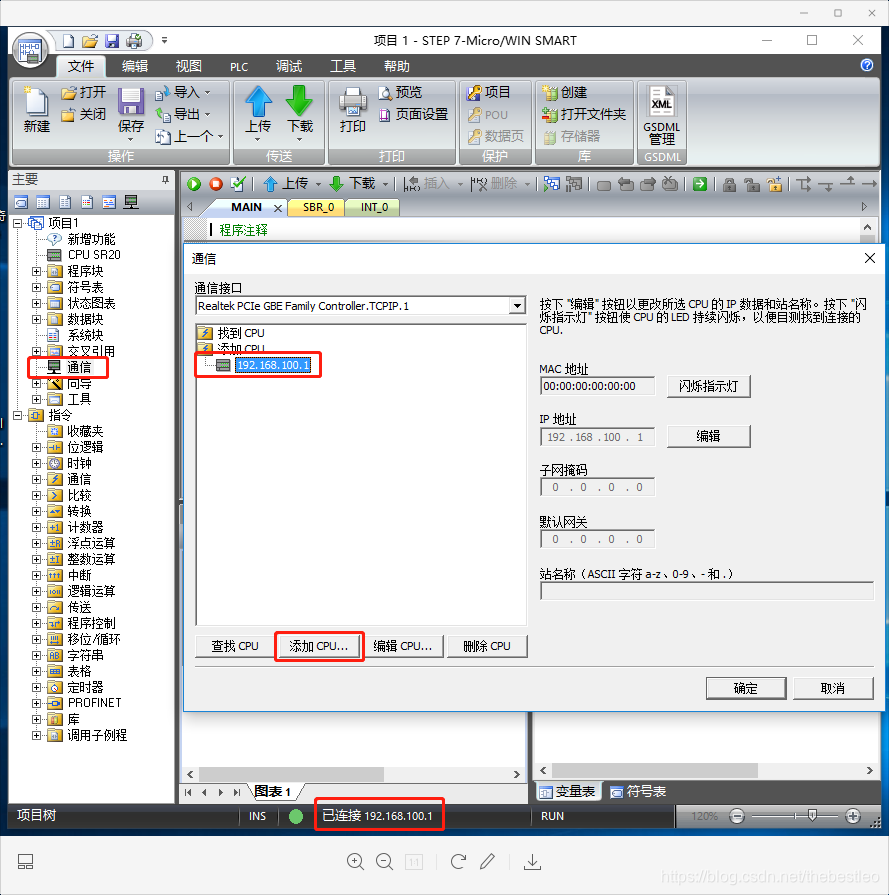This screenshot has height=895, width=889.
Task: Click the rotate icon in image viewer bar
Action: (x=458, y=861)
